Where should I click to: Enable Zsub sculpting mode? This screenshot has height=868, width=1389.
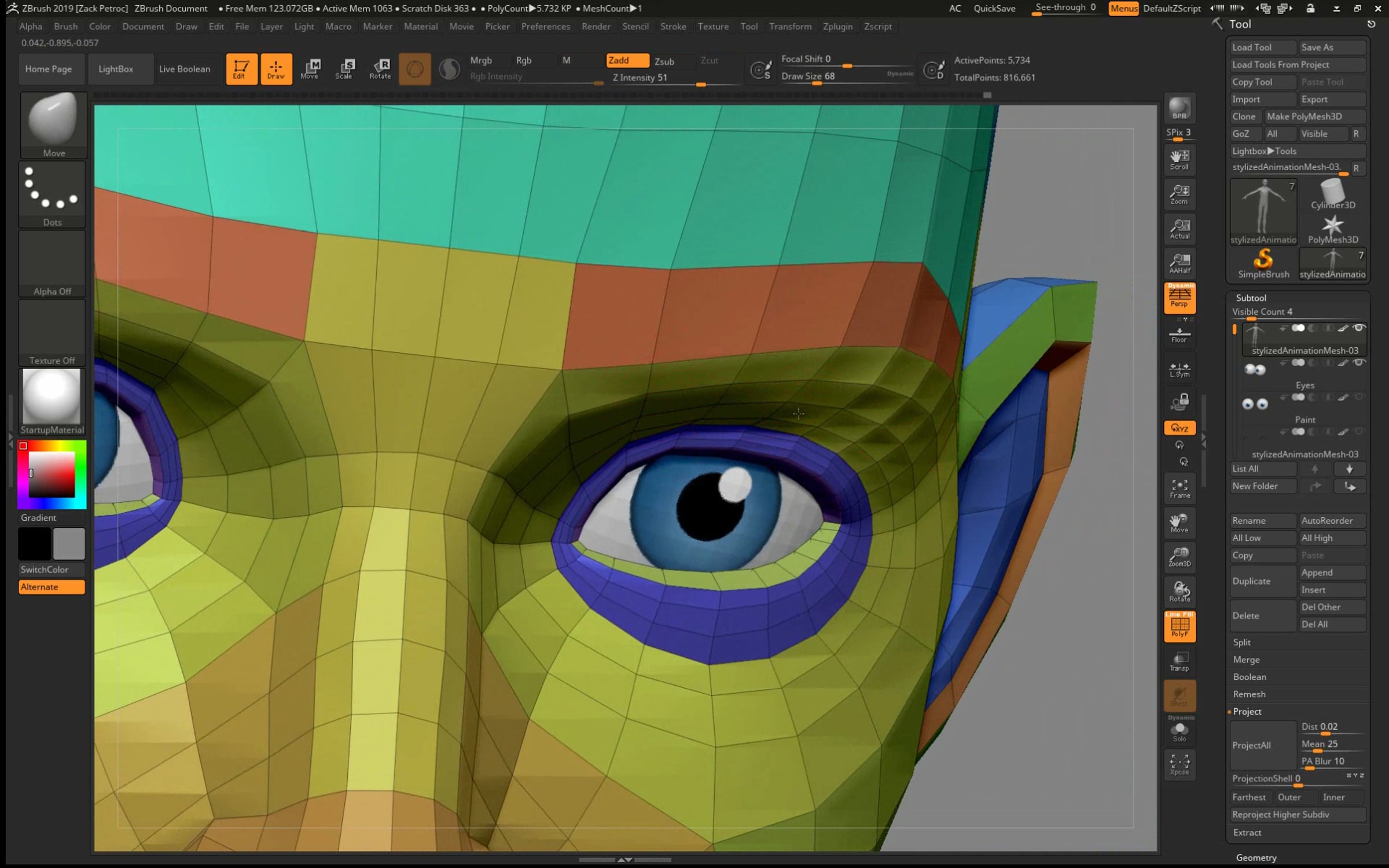click(x=664, y=61)
